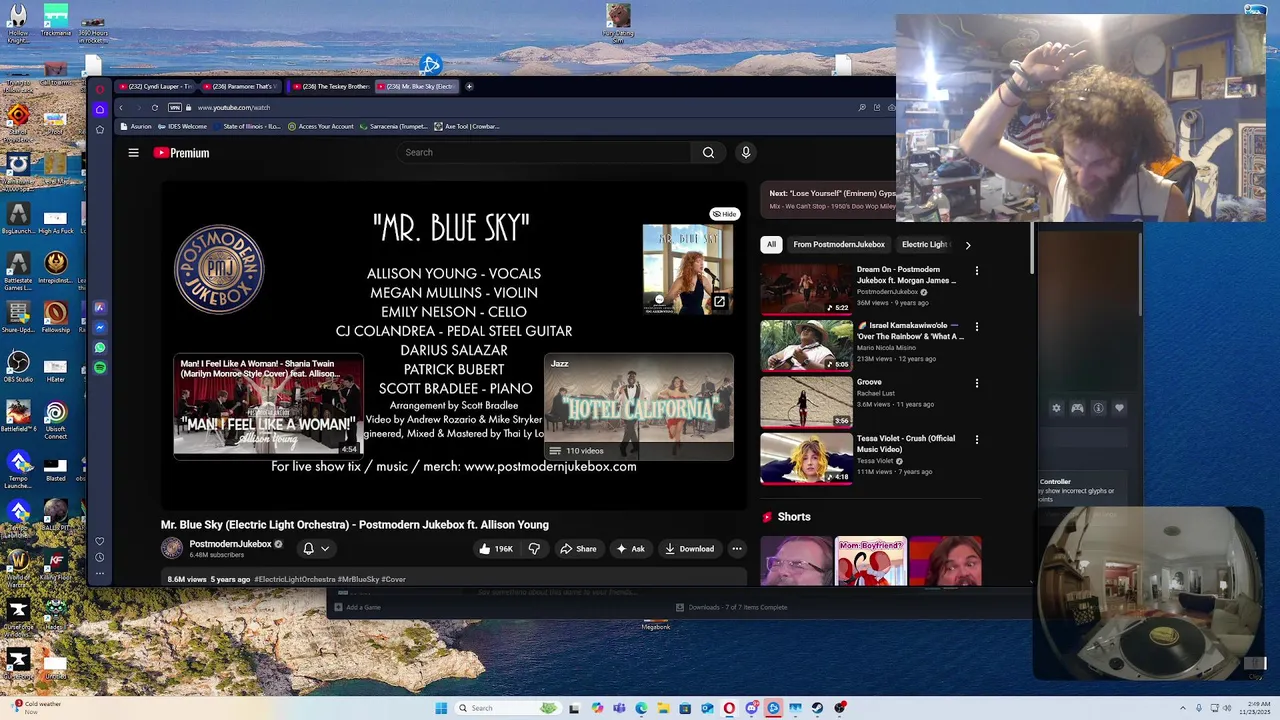Start voice search with the microphone icon

tap(745, 152)
